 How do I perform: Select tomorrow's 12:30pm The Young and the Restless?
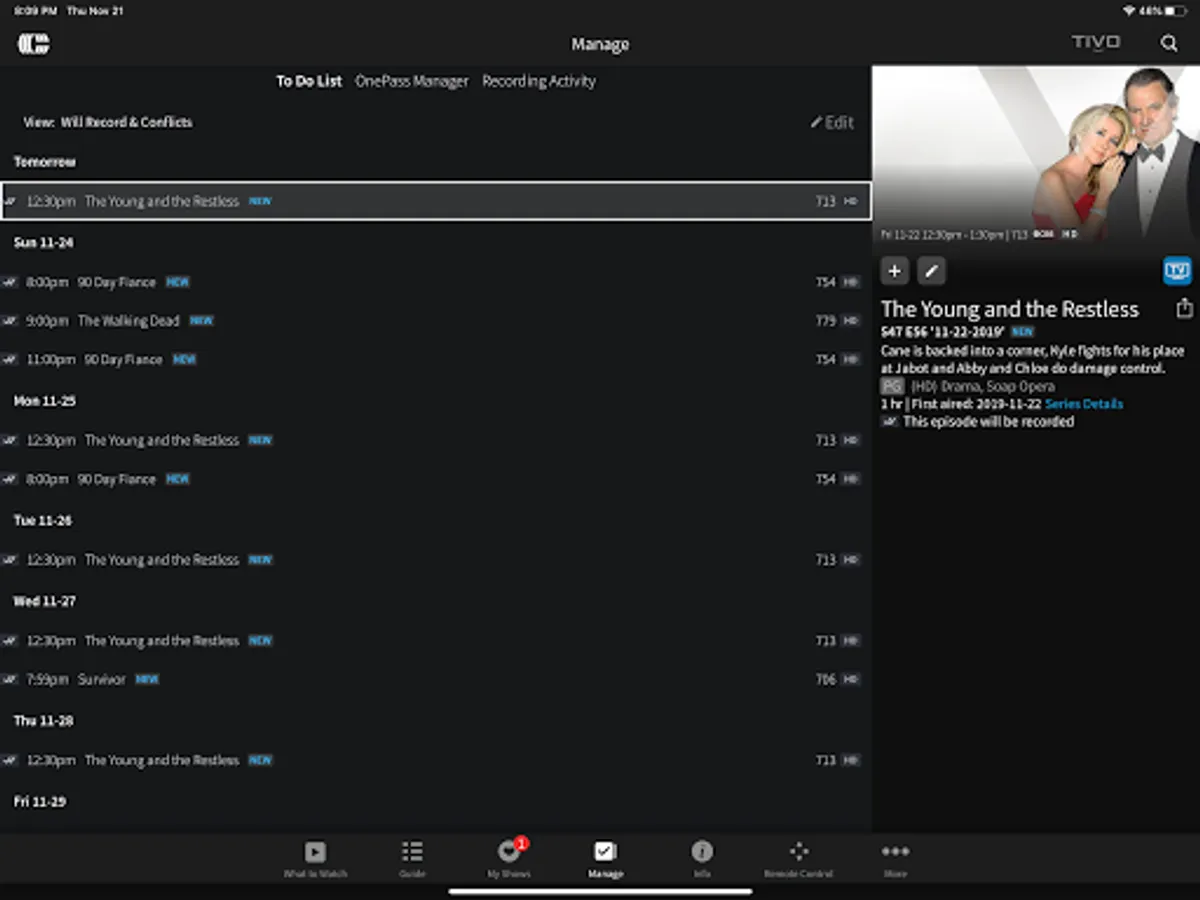coord(435,201)
